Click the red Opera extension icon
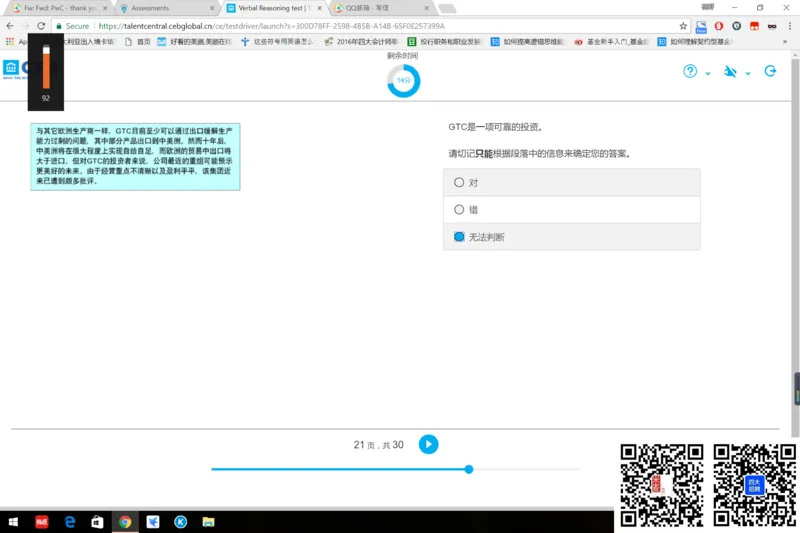 click(x=718, y=26)
